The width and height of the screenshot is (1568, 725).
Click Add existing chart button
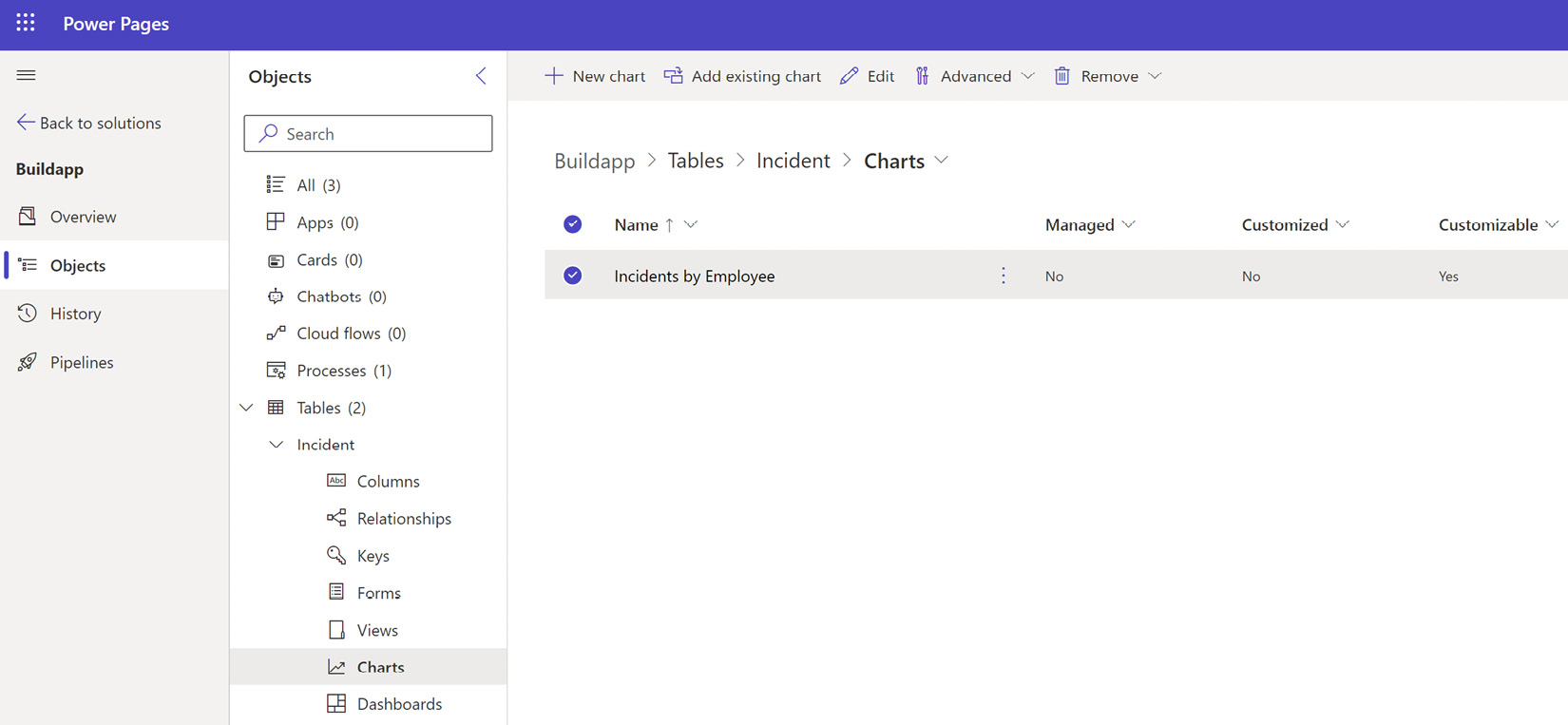coord(742,76)
